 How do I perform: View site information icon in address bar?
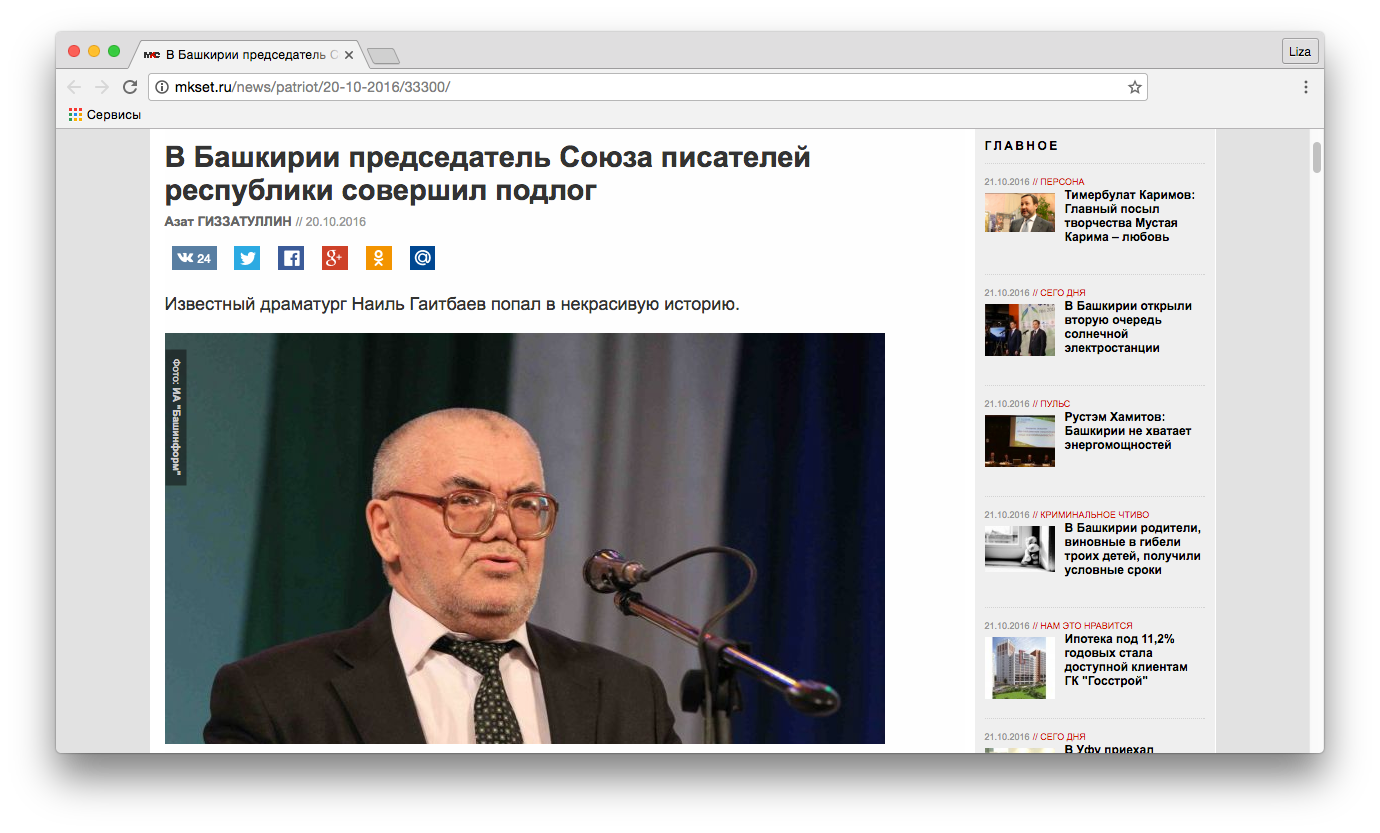162,87
